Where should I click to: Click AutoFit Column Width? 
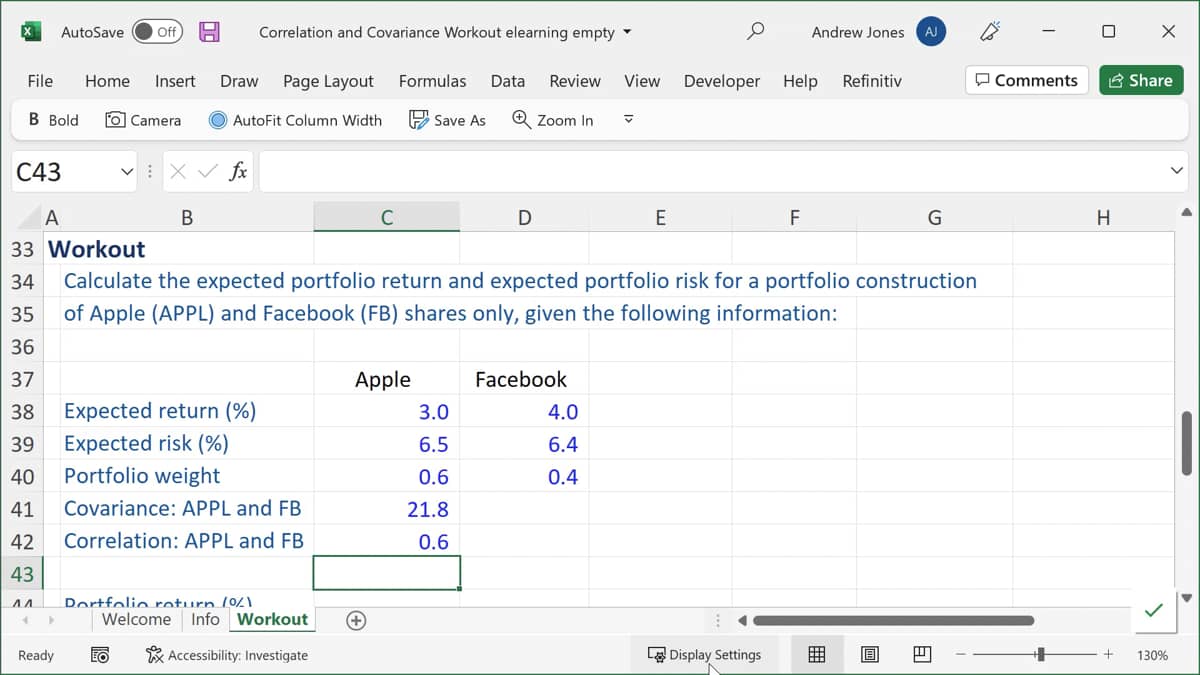tap(295, 120)
